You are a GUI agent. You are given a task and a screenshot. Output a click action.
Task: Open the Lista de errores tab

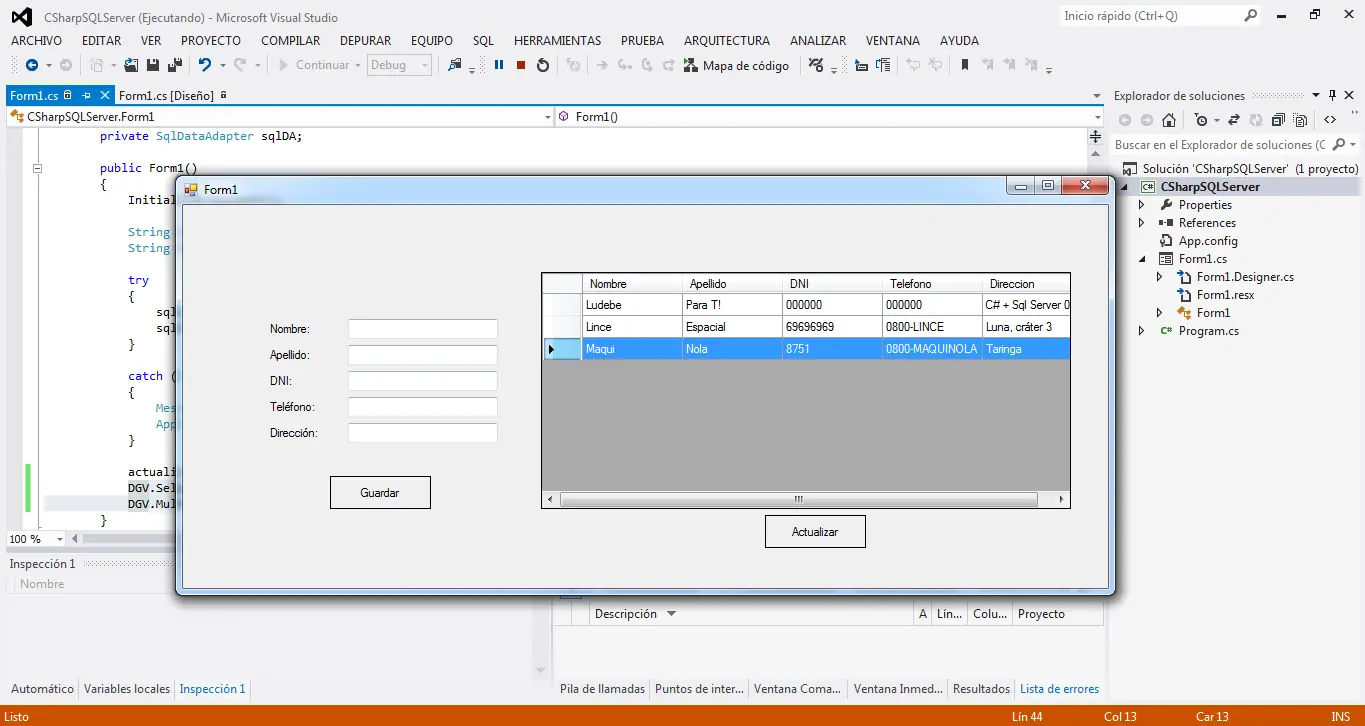click(x=1059, y=689)
